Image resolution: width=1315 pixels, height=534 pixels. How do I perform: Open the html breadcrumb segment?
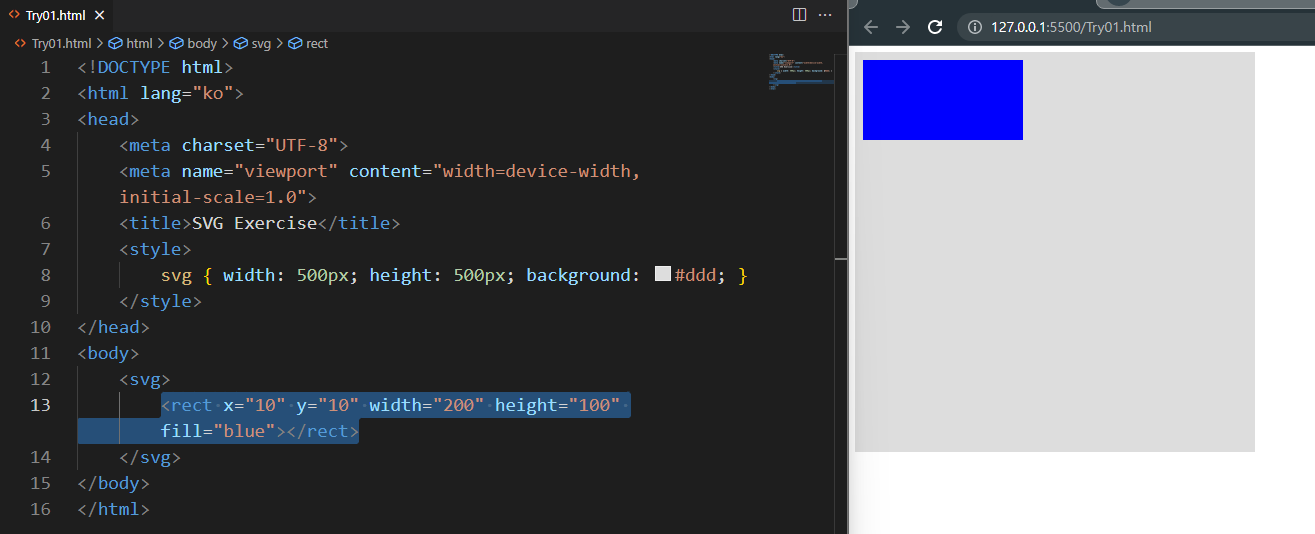point(131,44)
